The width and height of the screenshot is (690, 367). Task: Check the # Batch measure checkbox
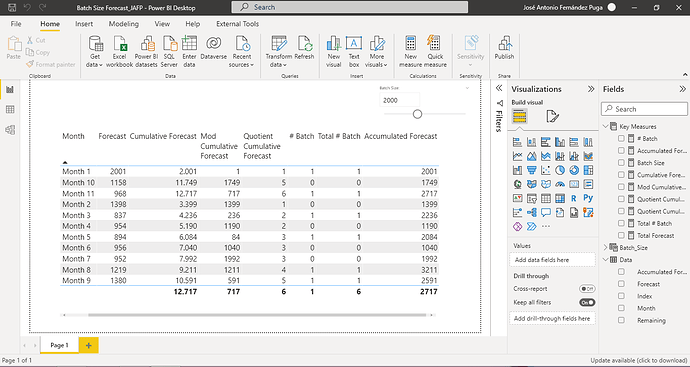click(621, 139)
